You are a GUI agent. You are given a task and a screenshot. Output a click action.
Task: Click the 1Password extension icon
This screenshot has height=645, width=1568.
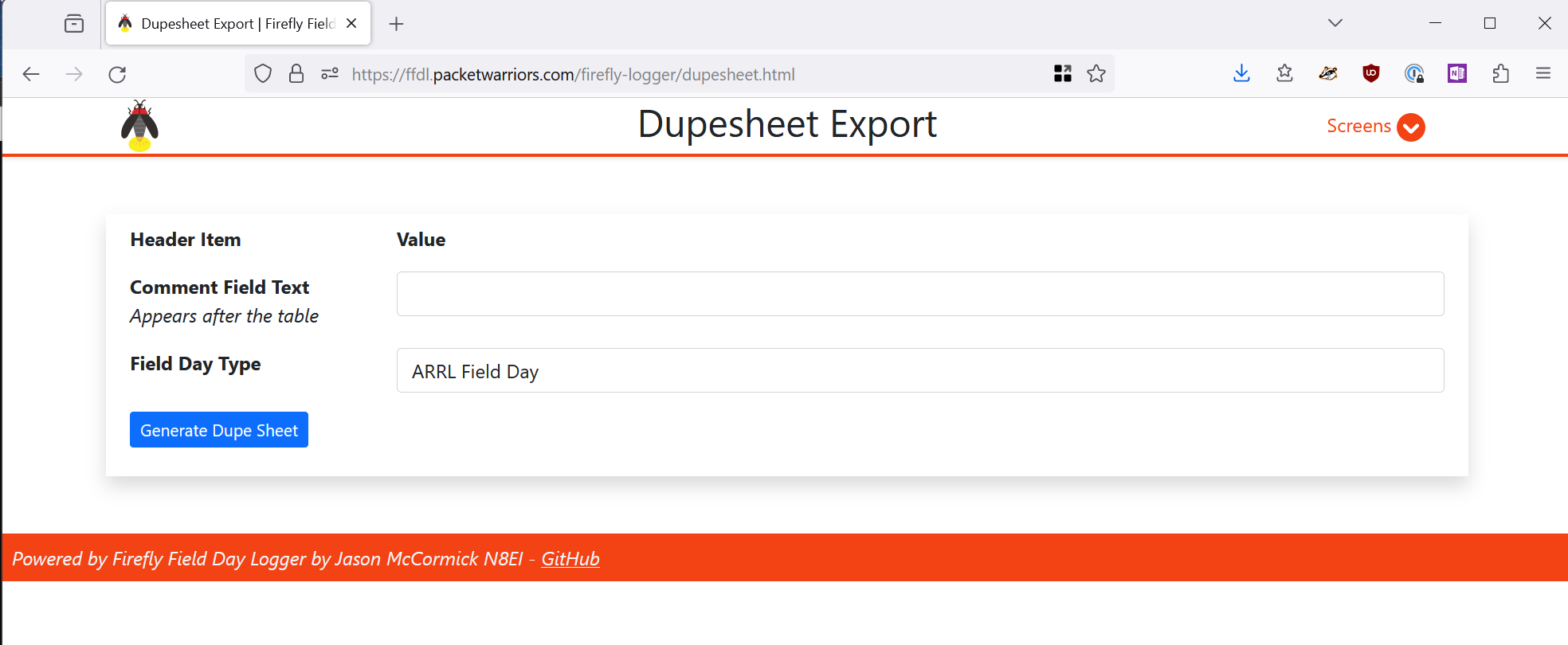click(x=1414, y=74)
